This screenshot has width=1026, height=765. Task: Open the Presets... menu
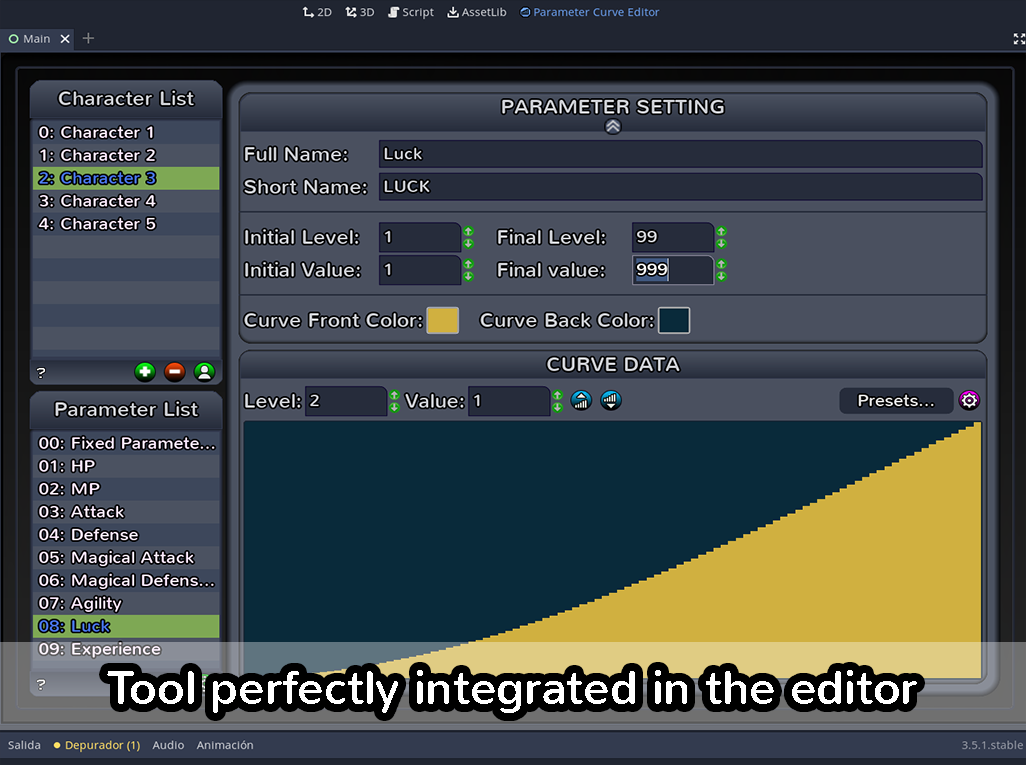coord(896,400)
